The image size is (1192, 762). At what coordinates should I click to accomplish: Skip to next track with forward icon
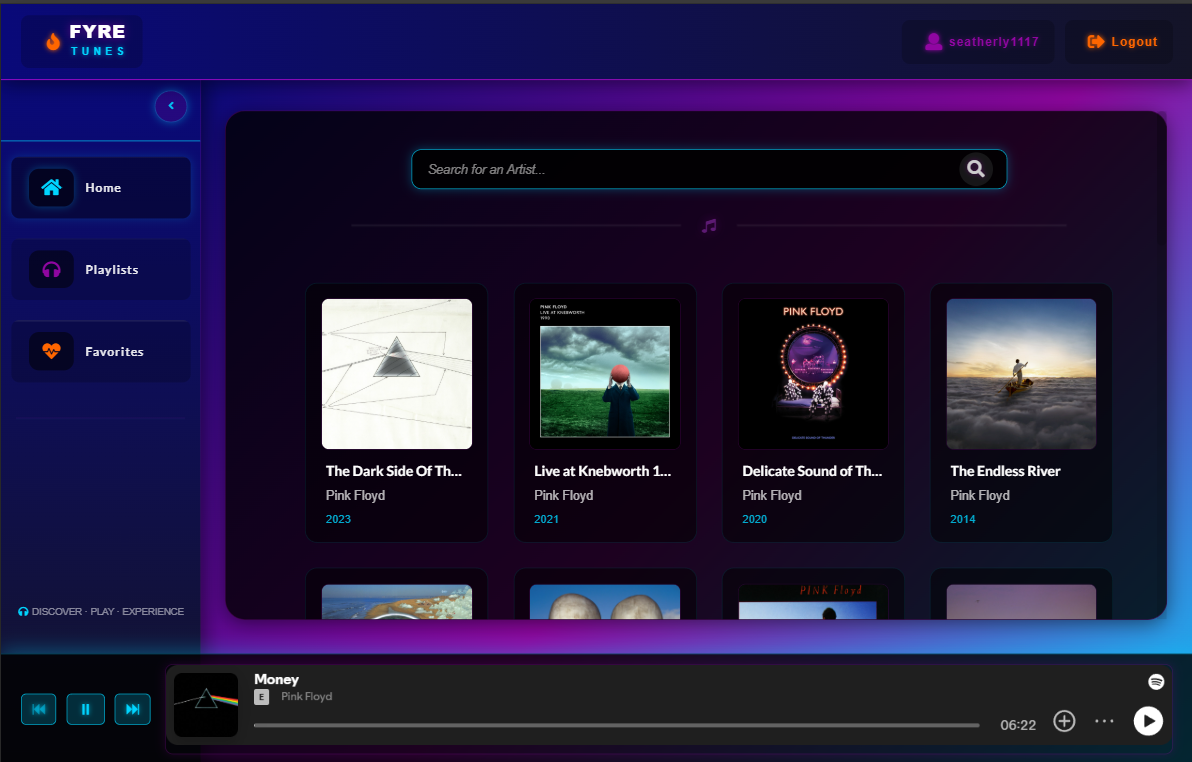tap(132, 708)
